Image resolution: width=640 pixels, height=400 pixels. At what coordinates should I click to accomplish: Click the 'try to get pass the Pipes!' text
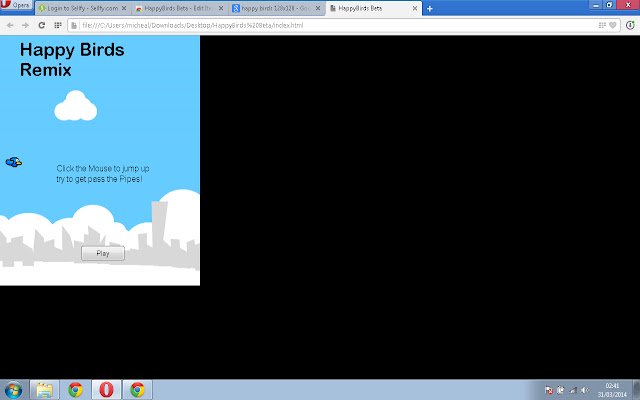click(x=99, y=179)
